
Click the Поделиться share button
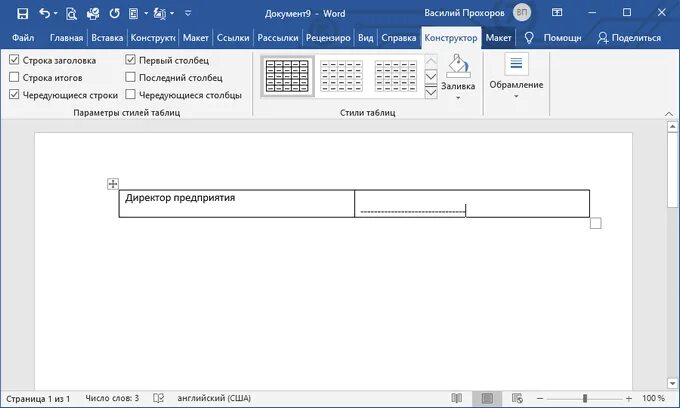[x=629, y=38]
